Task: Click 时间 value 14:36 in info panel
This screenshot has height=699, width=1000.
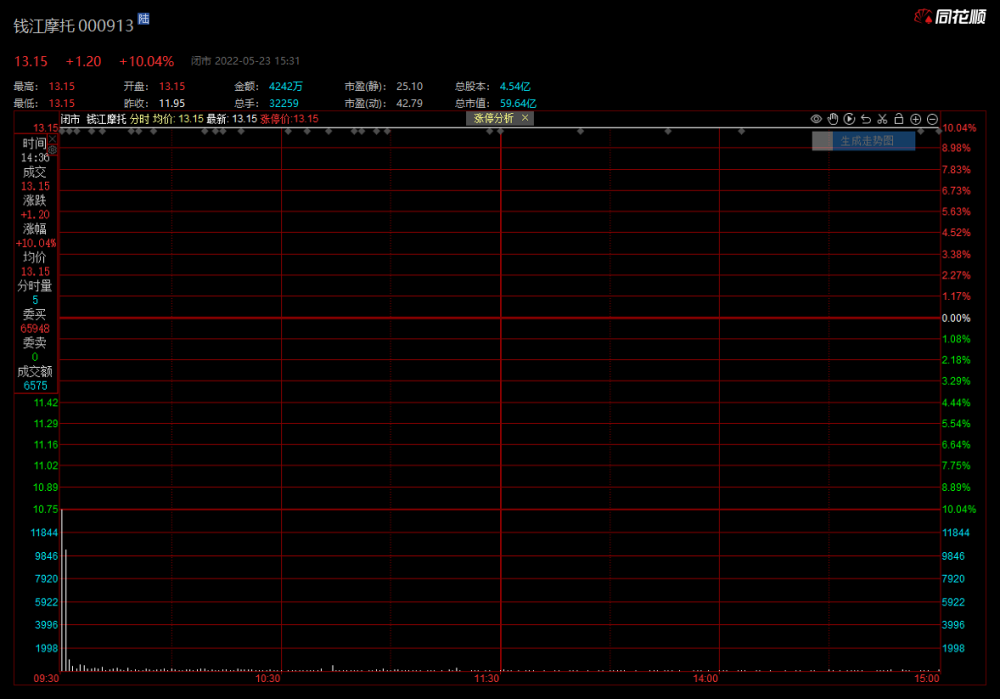Action: tap(35, 158)
